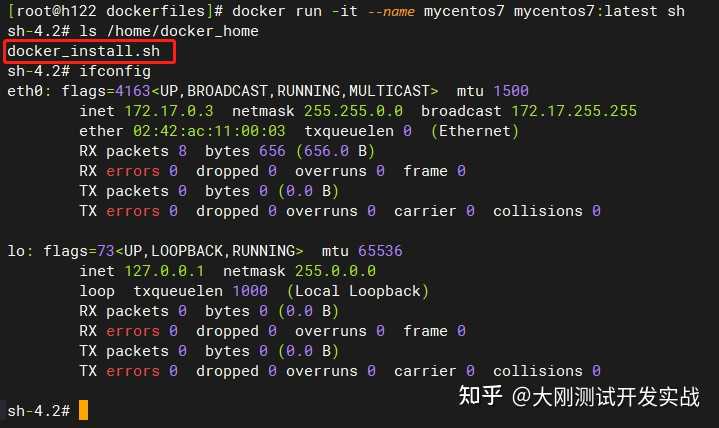Click the --name option in the command
The width and height of the screenshot is (719, 428).
click(x=391, y=11)
